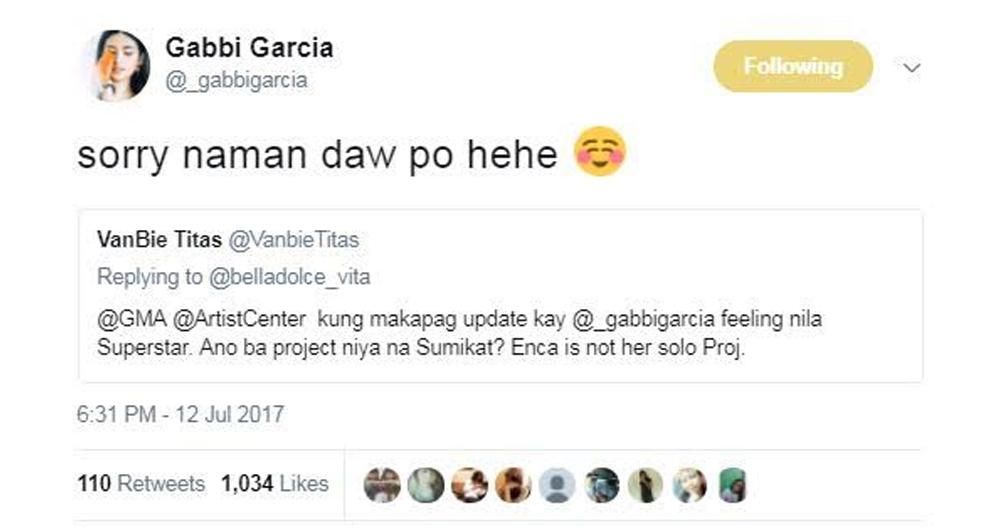Expand the tweet options chevron
The width and height of the screenshot is (1000, 528).
point(912,68)
